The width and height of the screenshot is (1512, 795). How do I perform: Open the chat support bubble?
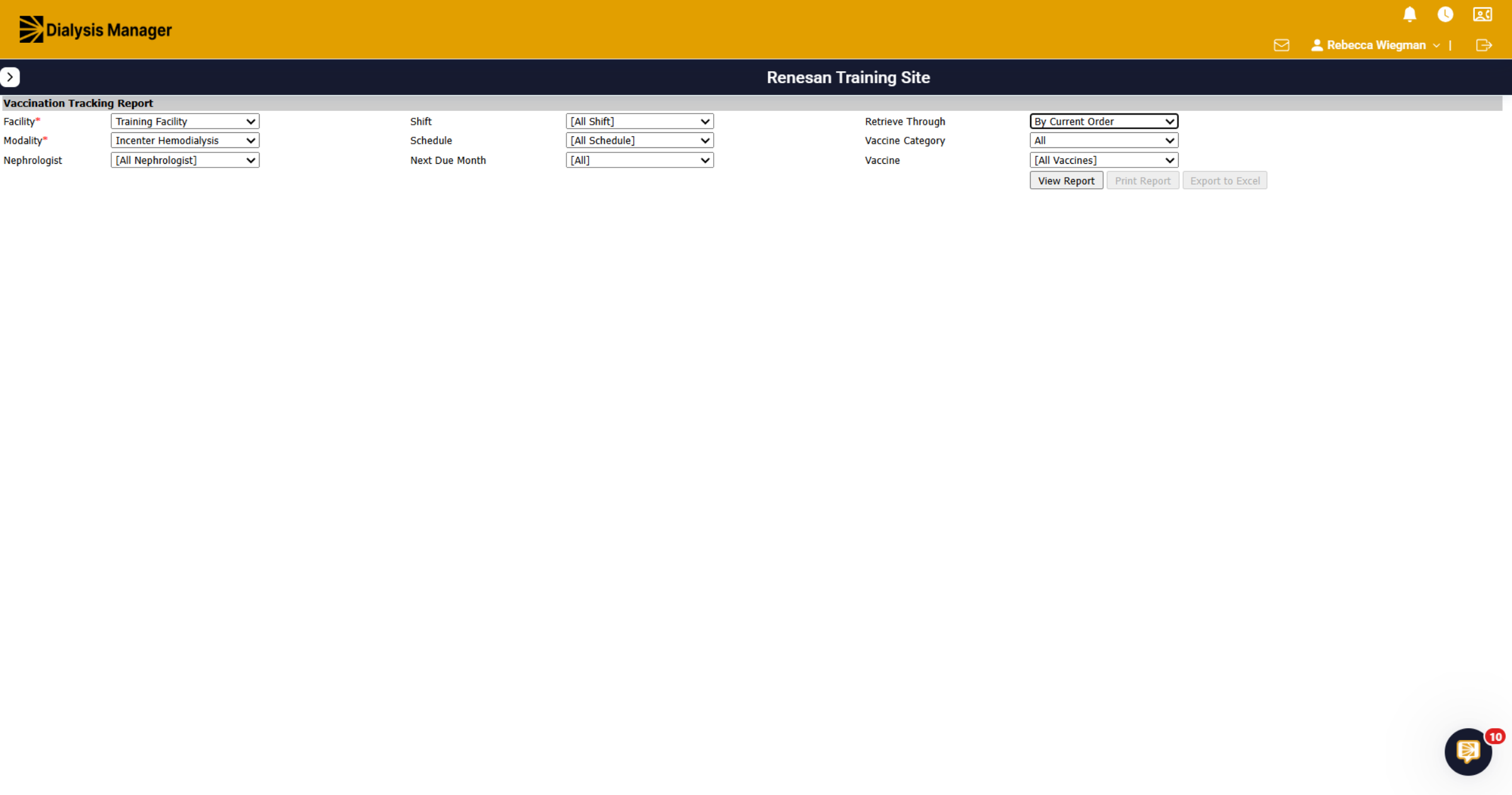point(1469,752)
